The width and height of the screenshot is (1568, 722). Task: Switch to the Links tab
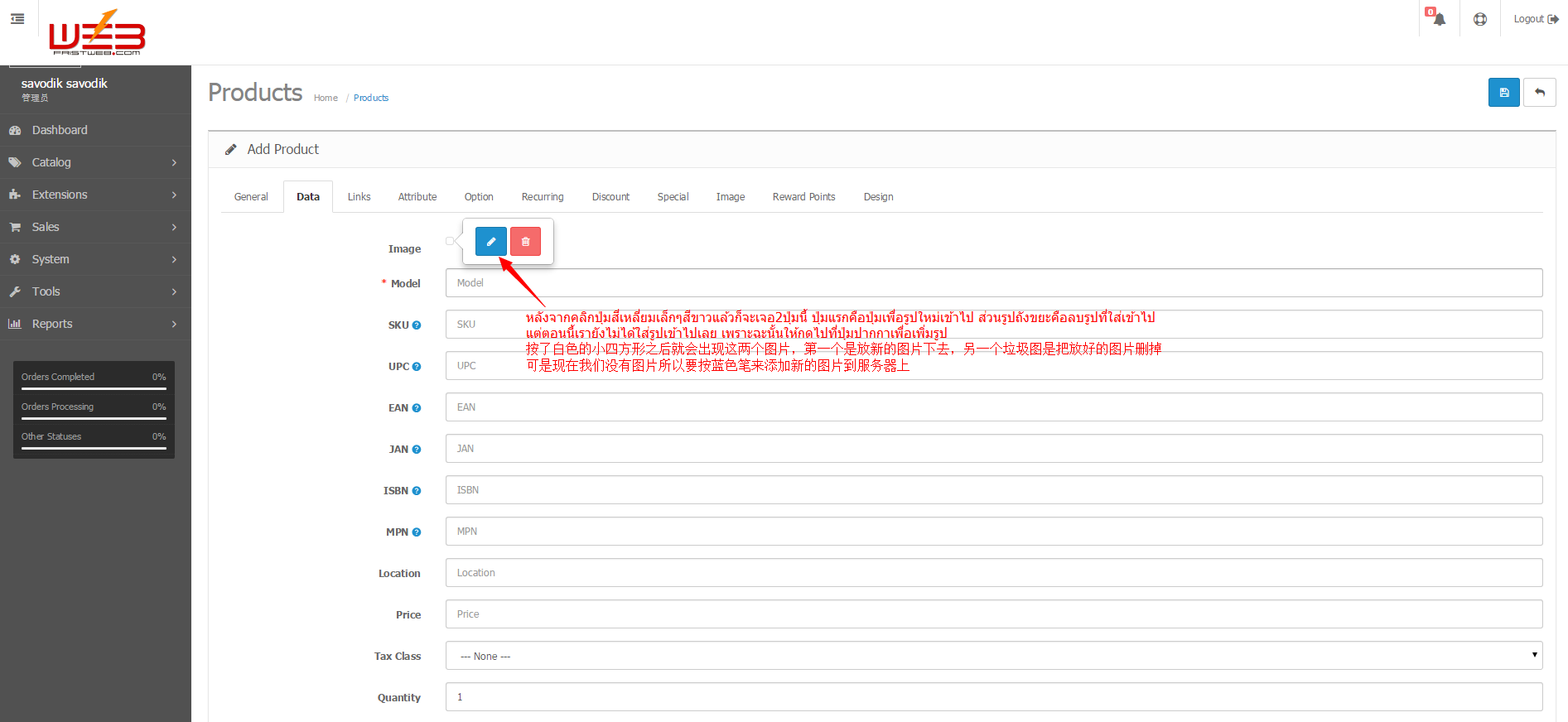point(359,197)
